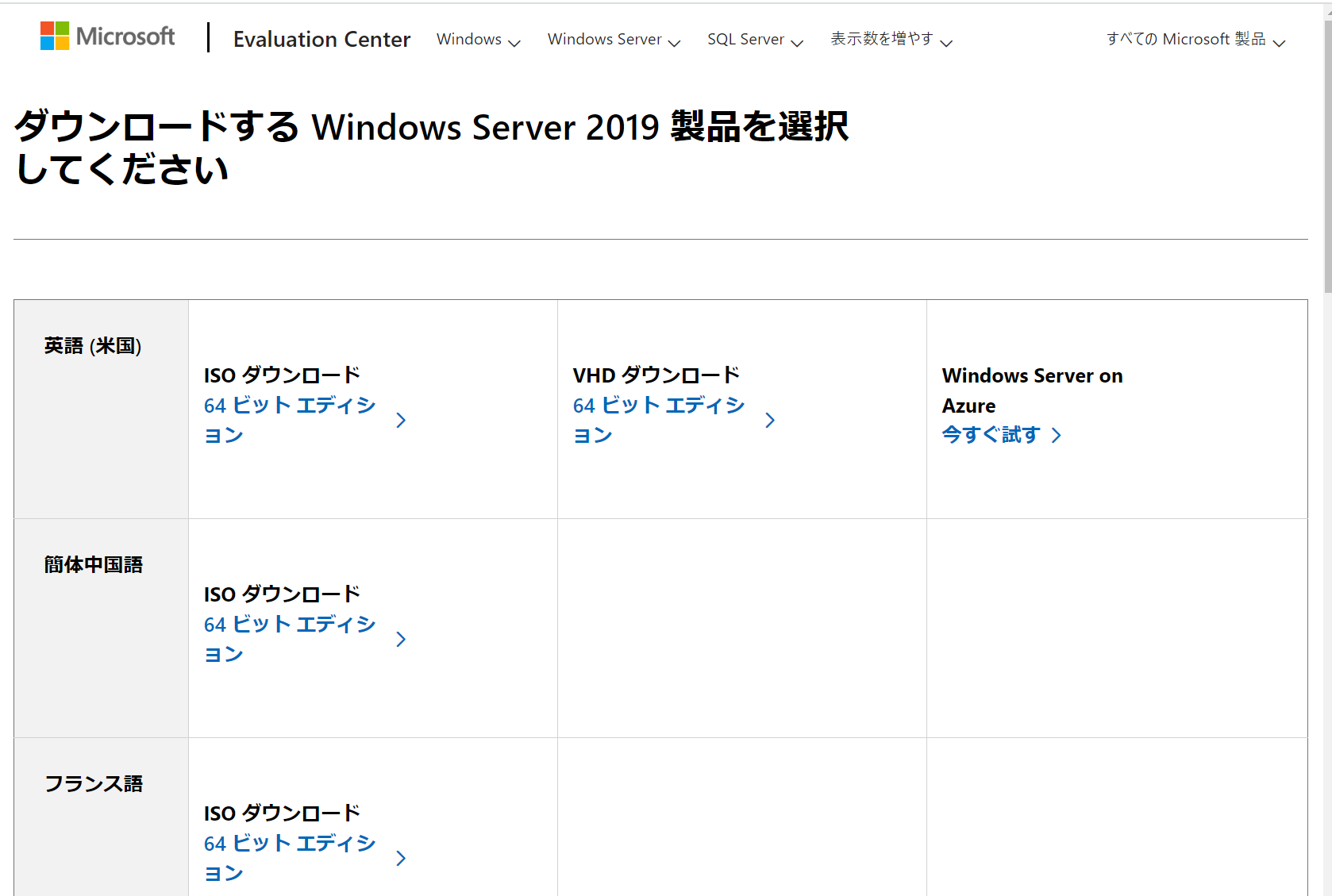Open the Evaluation Center home link
Image resolution: width=1332 pixels, height=896 pixels.
coord(321,39)
